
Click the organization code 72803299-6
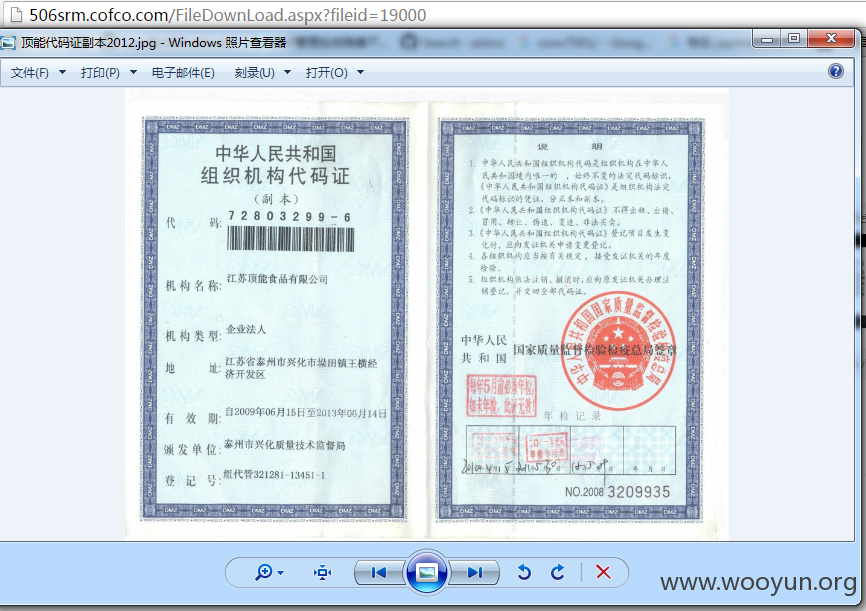(289, 217)
